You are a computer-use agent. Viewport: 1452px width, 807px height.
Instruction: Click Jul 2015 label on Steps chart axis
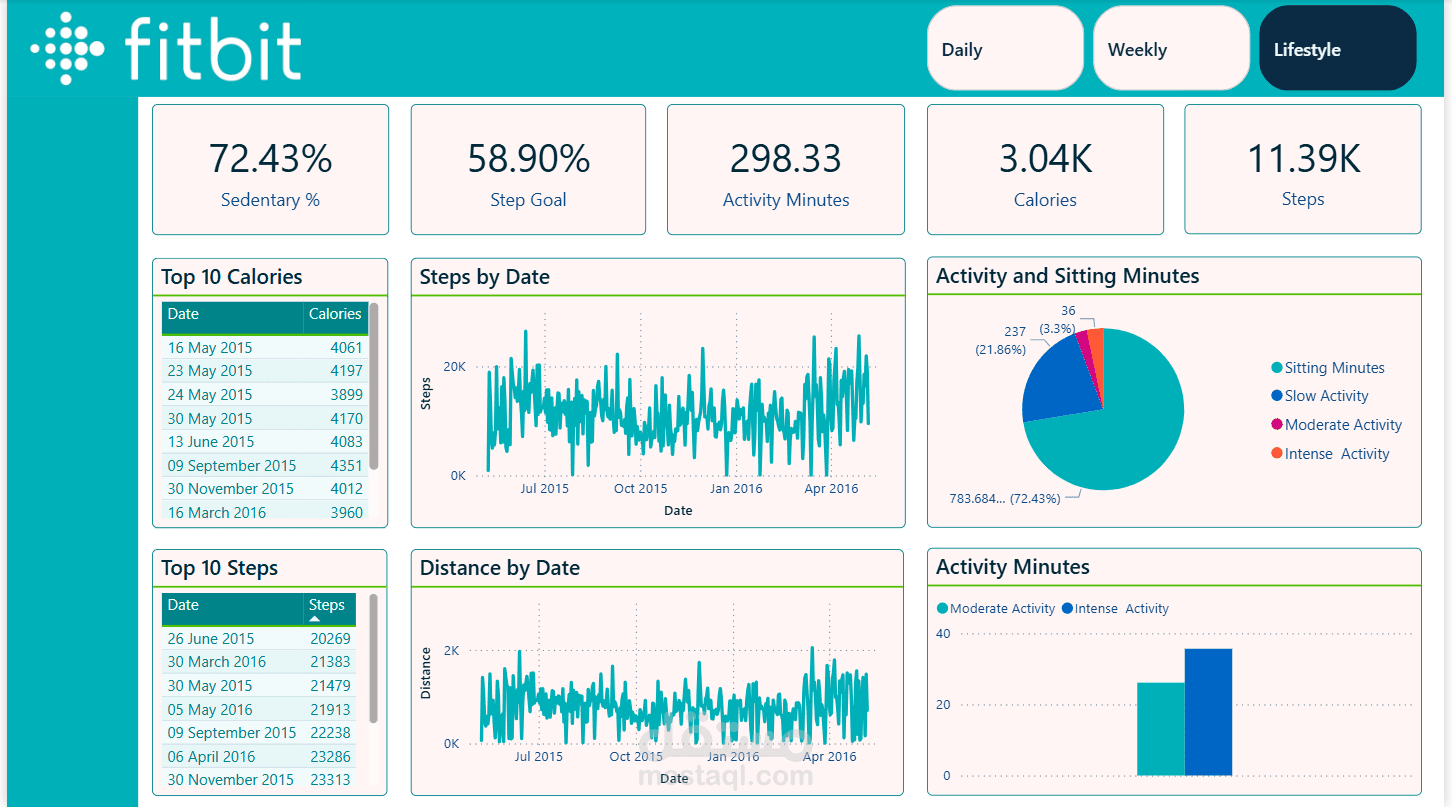544,489
